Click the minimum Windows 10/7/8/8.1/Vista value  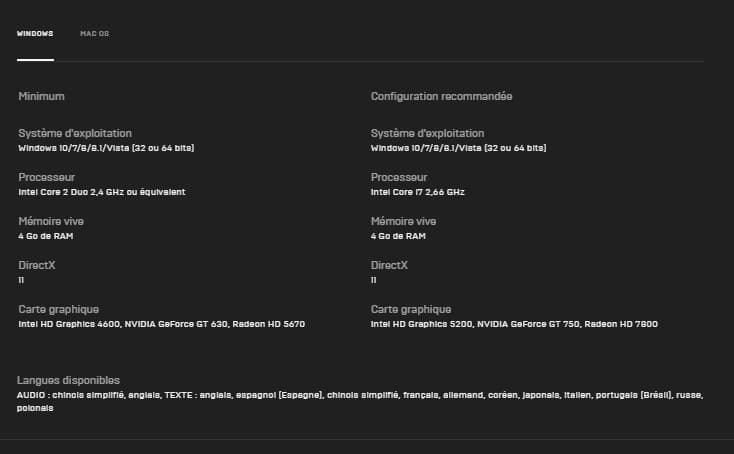point(106,148)
